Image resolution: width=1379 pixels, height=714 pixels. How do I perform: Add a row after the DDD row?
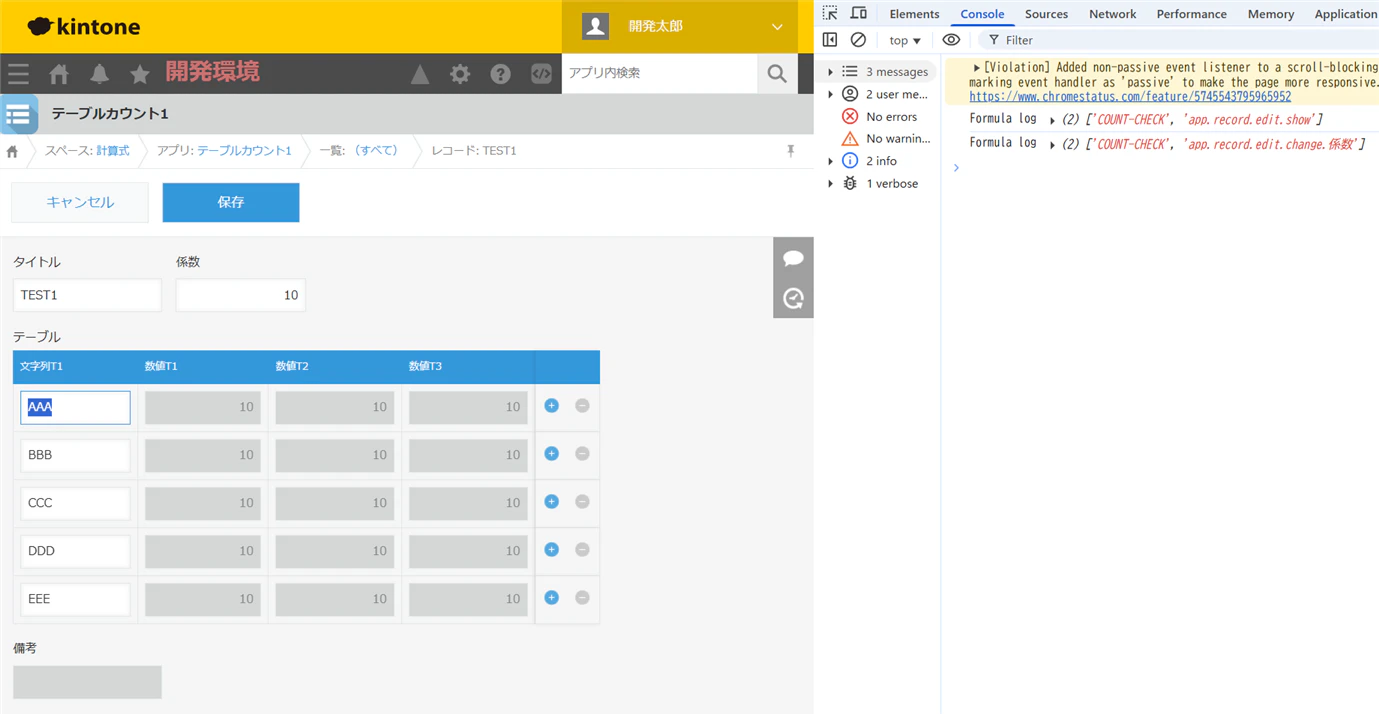[x=551, y=550]
